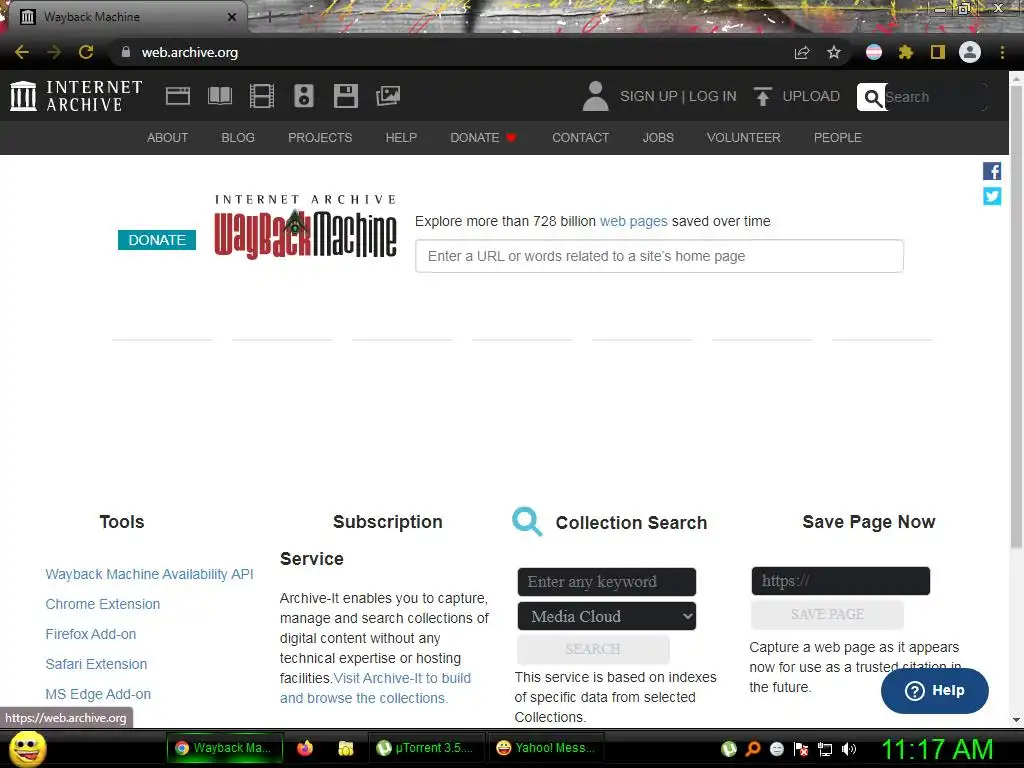Click the network tray icon
This screenshot has height=768, width=1024.
(x=825, y=749)
